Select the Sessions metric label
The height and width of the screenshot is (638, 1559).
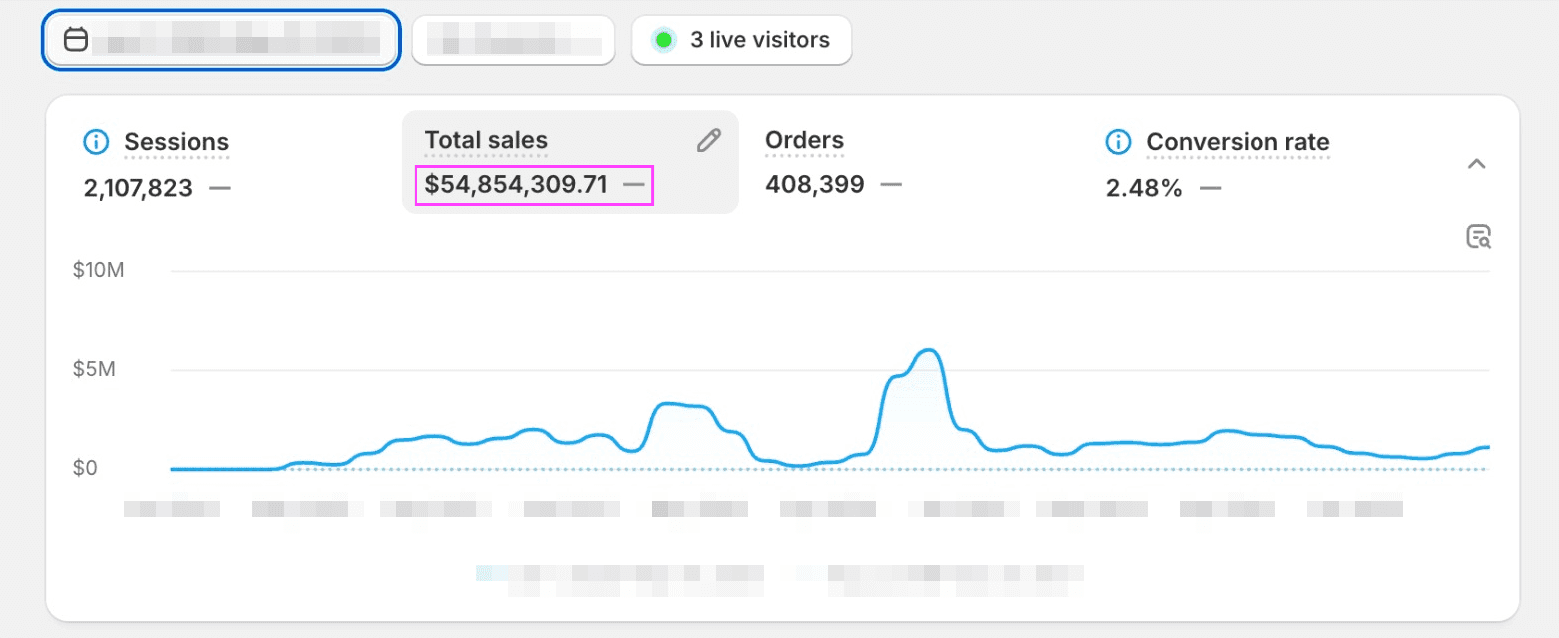(176, 142)
